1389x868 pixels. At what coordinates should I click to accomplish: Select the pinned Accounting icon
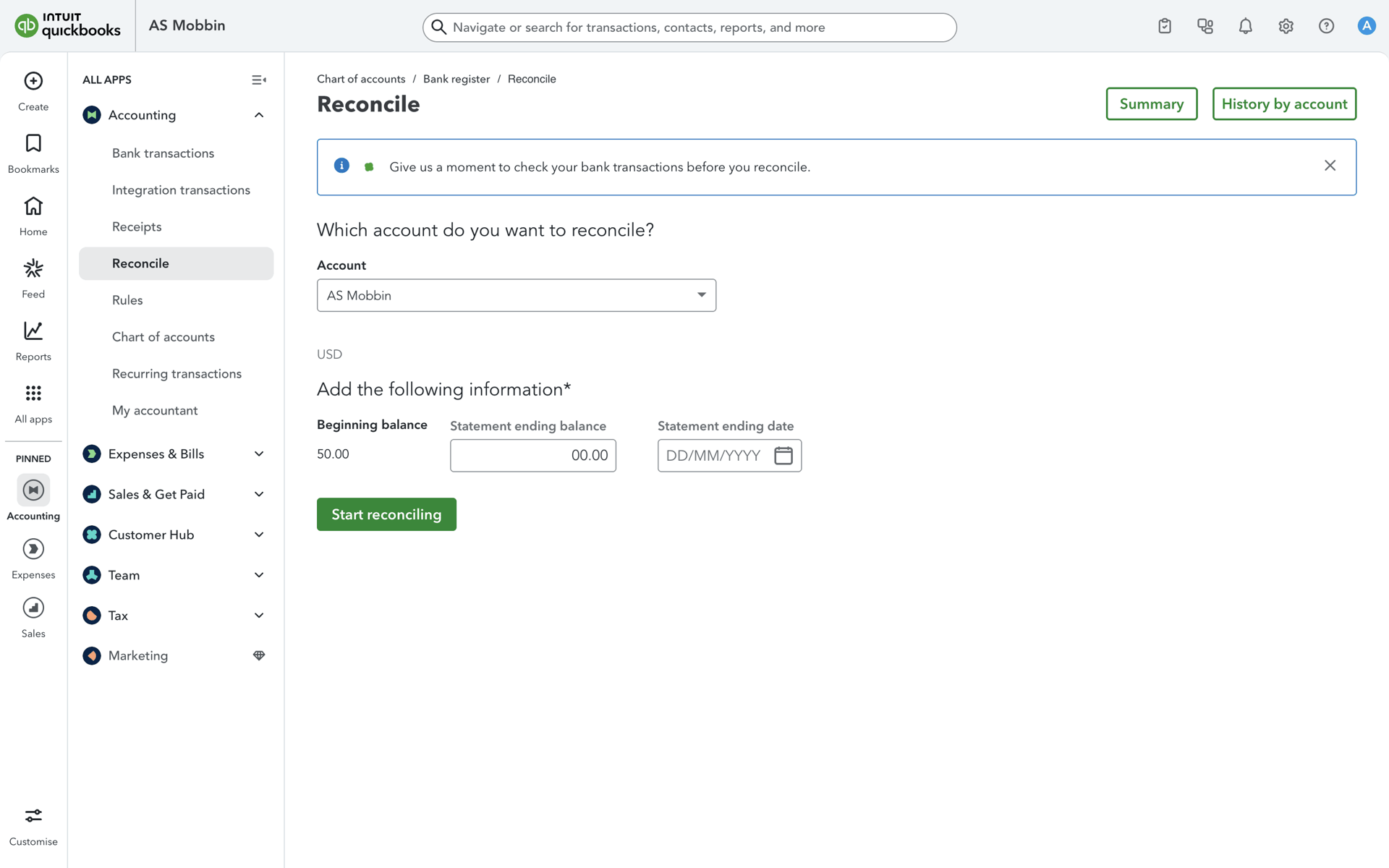click(x=33, y=490)
